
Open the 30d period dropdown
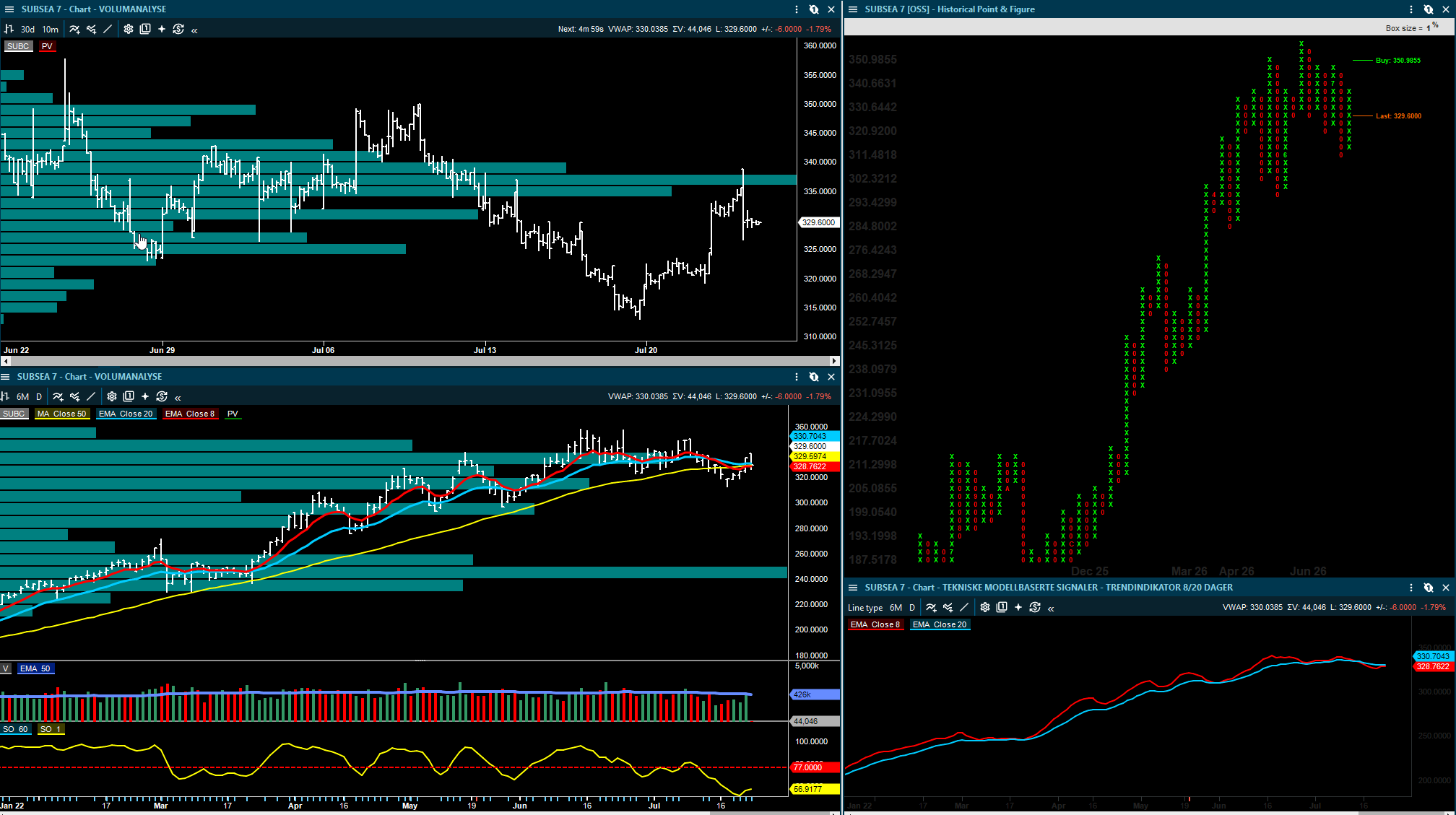(27, 29)
